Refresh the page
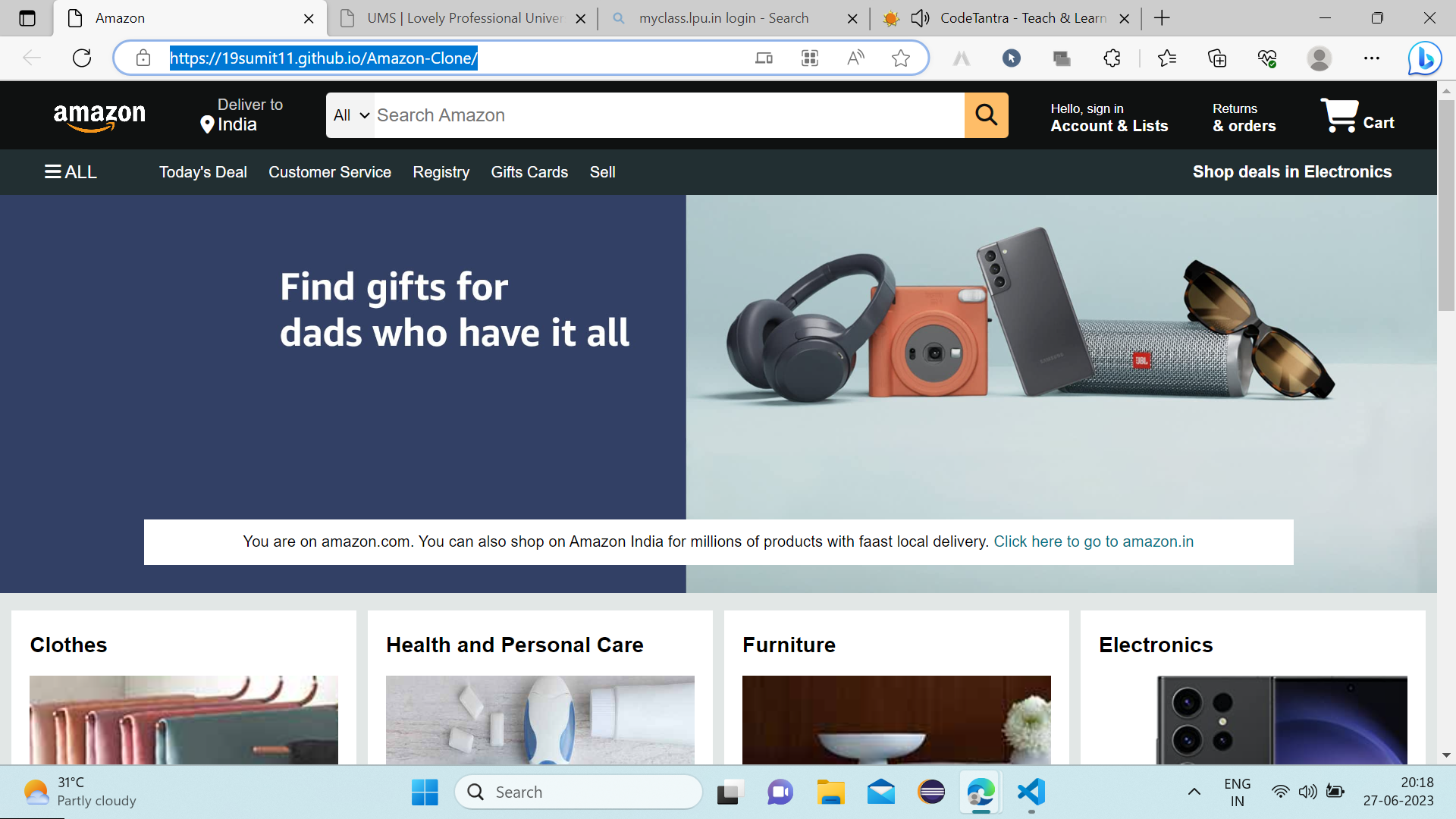Image resolution: width=1456 pixels, height=819 pixels. (82, 58)
